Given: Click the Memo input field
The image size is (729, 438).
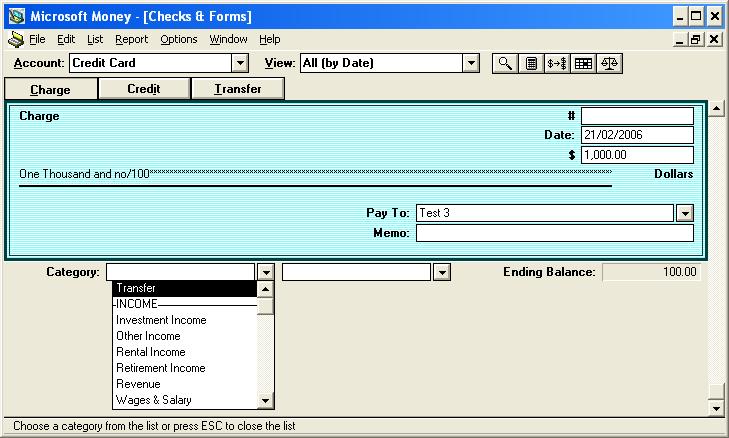Looking at the screenshot, I should tap(555, 233).
